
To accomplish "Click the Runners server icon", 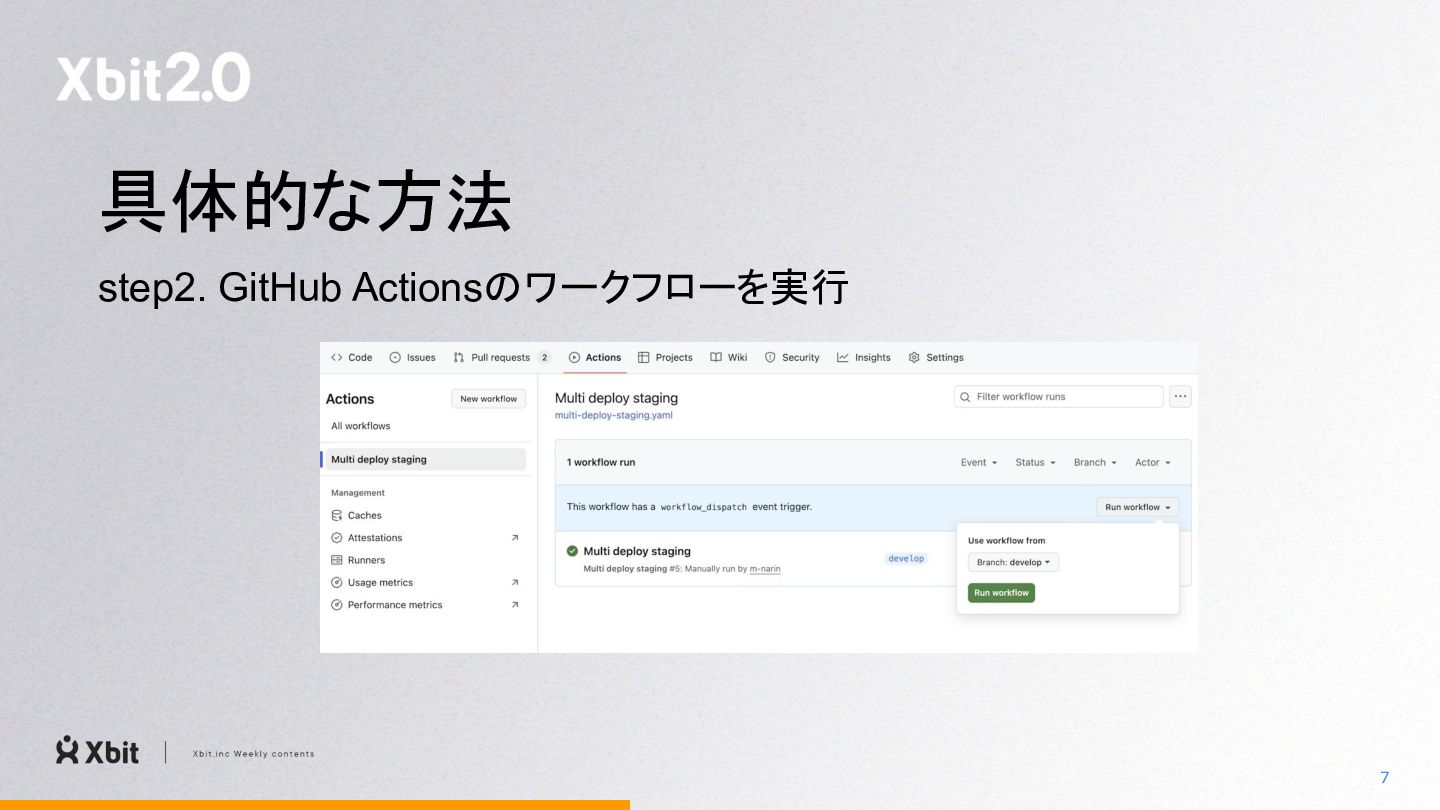I will (x=337, y=560).
